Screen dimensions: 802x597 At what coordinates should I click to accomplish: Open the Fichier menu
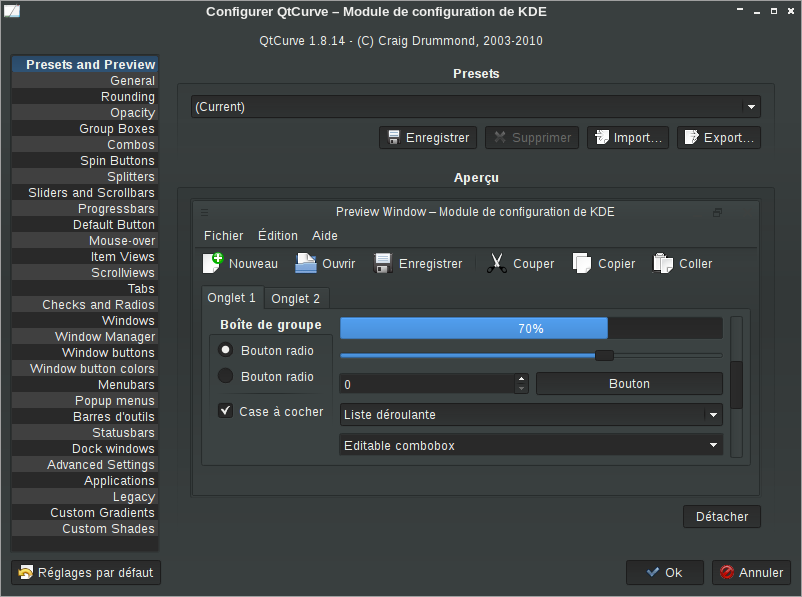pyautogui.click(x=224, y=236)
